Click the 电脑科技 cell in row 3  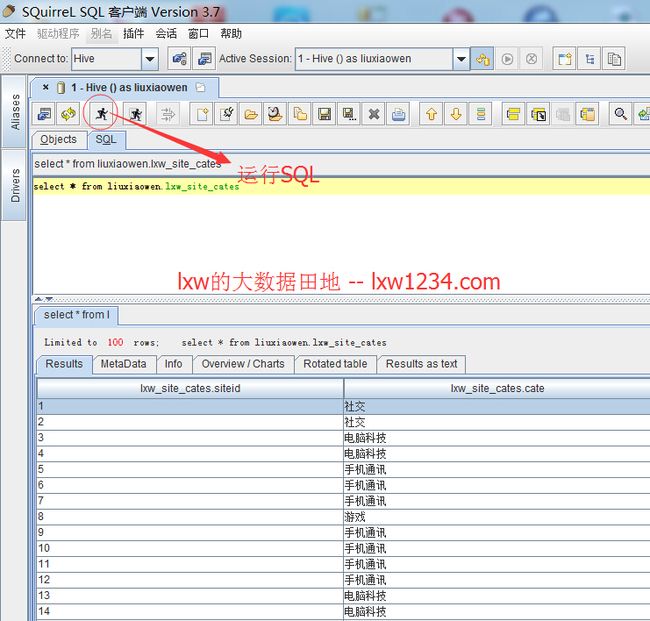point(497,438)
